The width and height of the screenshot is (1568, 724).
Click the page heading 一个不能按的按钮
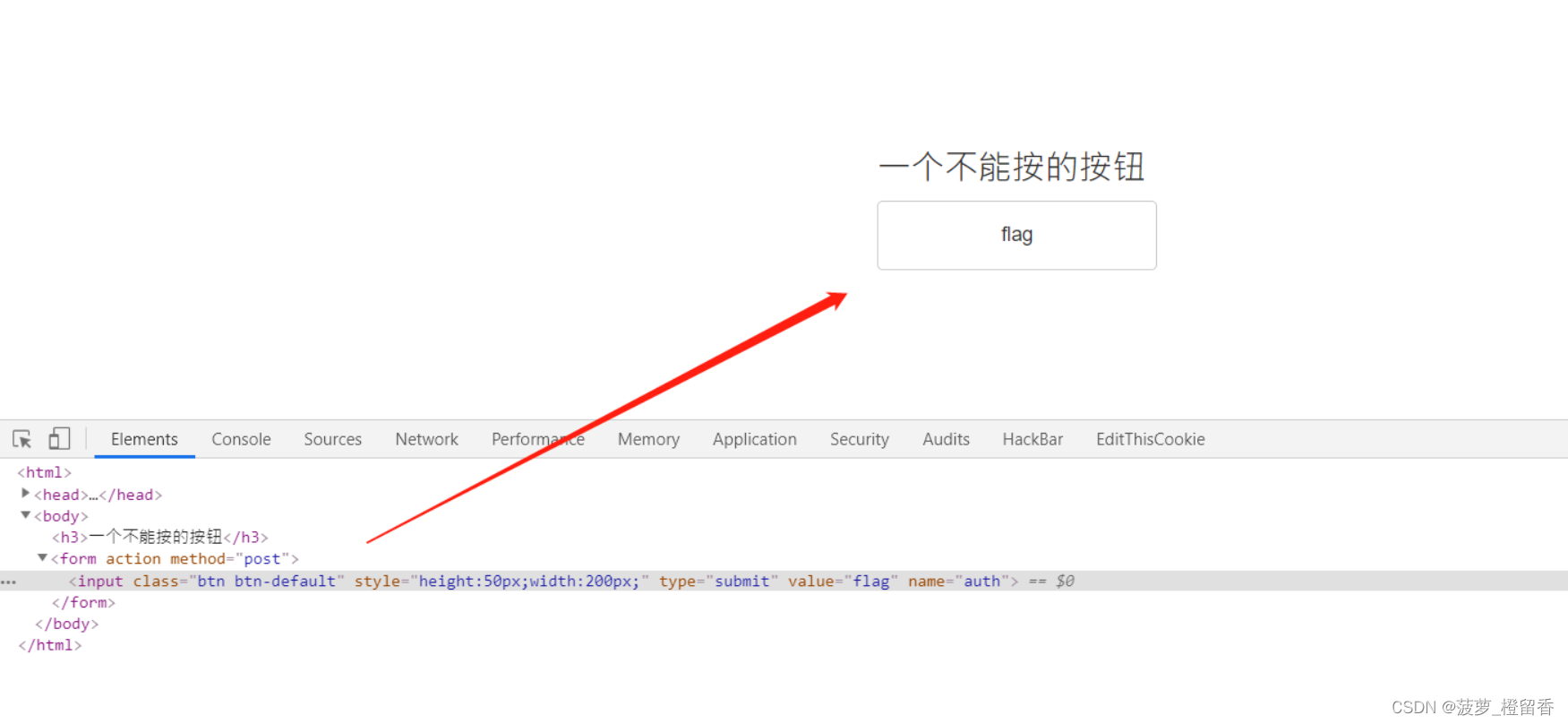click(x=1012, y=167)
